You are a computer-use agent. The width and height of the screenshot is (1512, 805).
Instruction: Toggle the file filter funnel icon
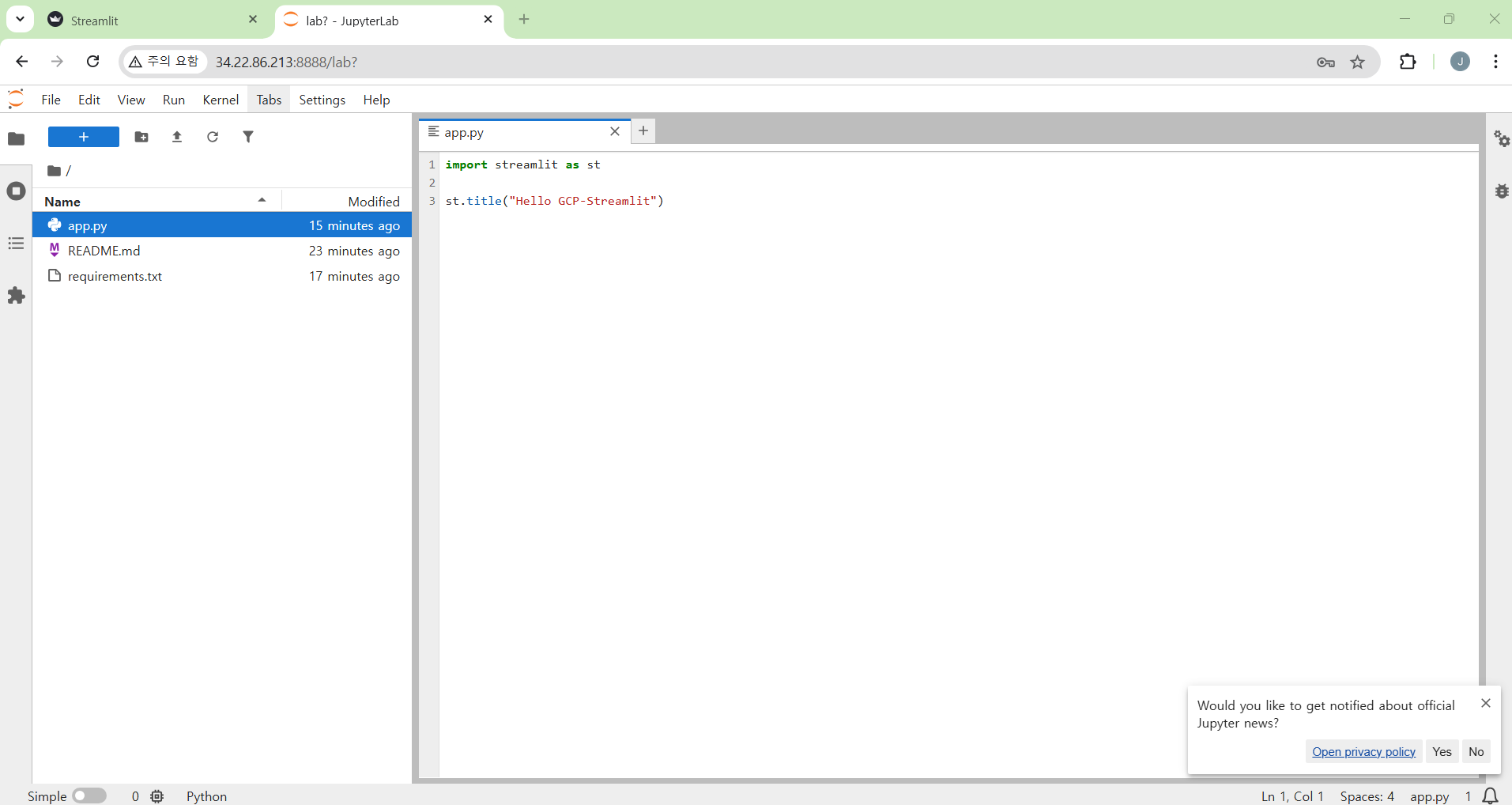click(248, 137)
